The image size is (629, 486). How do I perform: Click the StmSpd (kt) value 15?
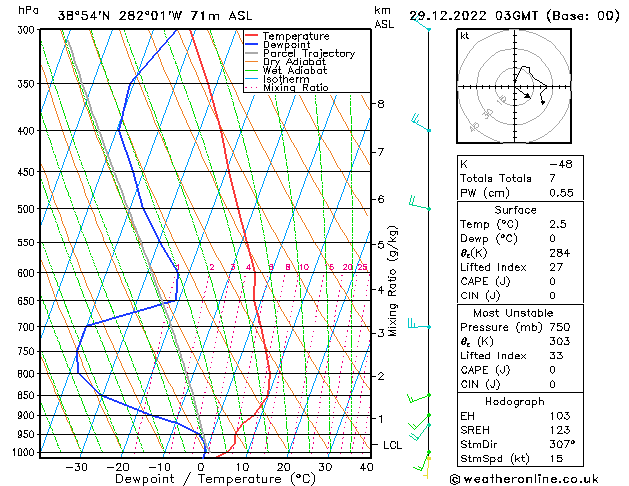tap(556, 459)
